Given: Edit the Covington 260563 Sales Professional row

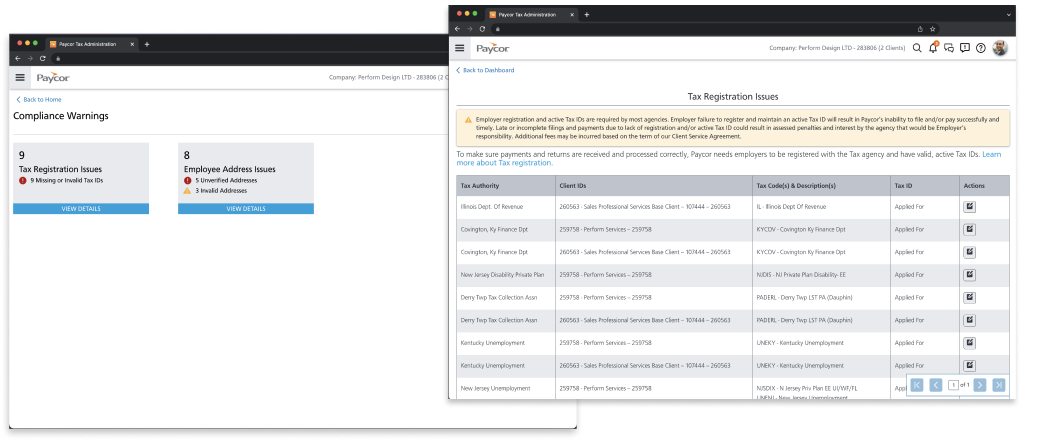Looking at the screenshot, I should click(969, 252).
